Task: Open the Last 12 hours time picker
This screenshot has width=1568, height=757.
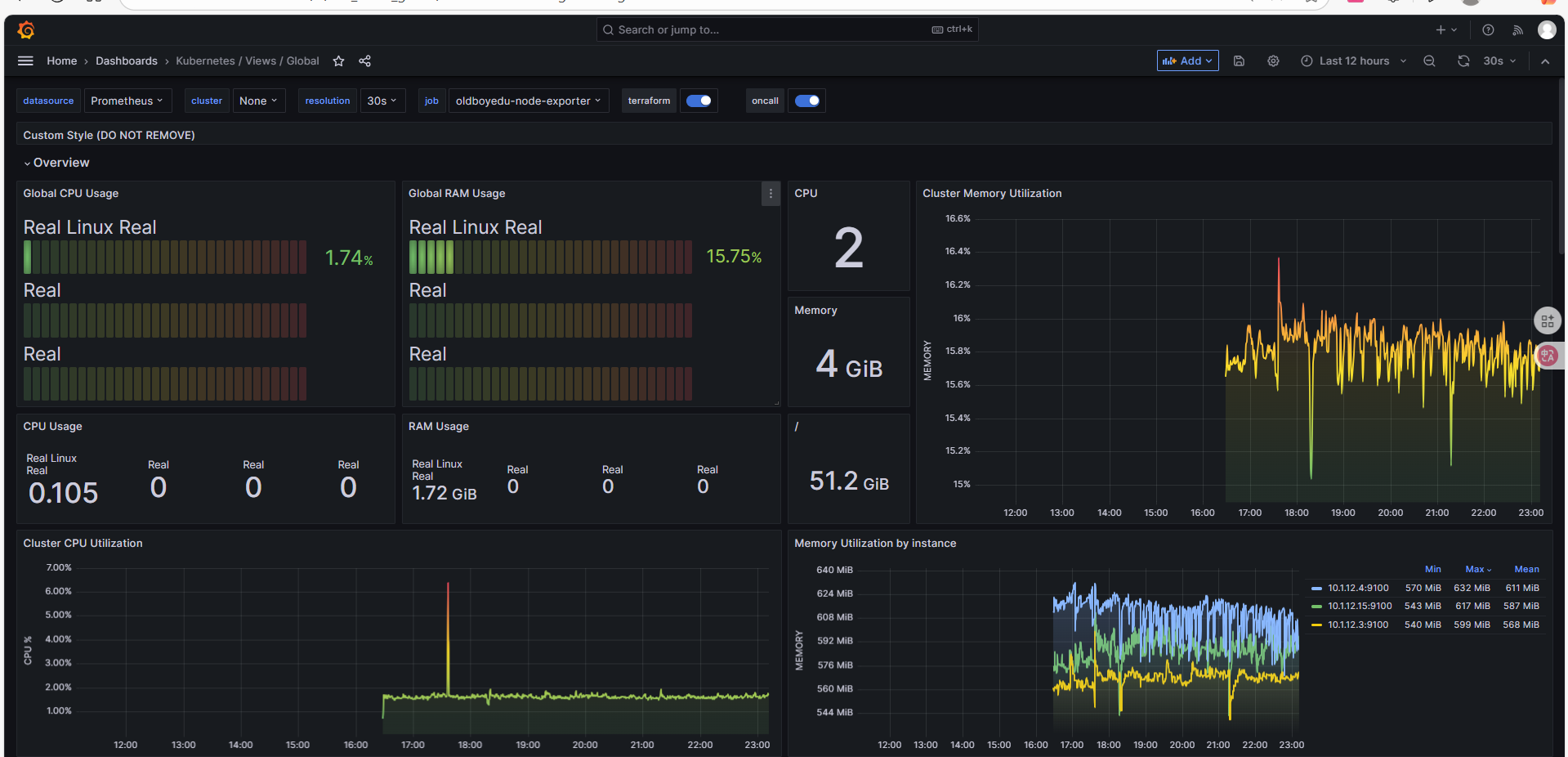Action: [1353, 61]
